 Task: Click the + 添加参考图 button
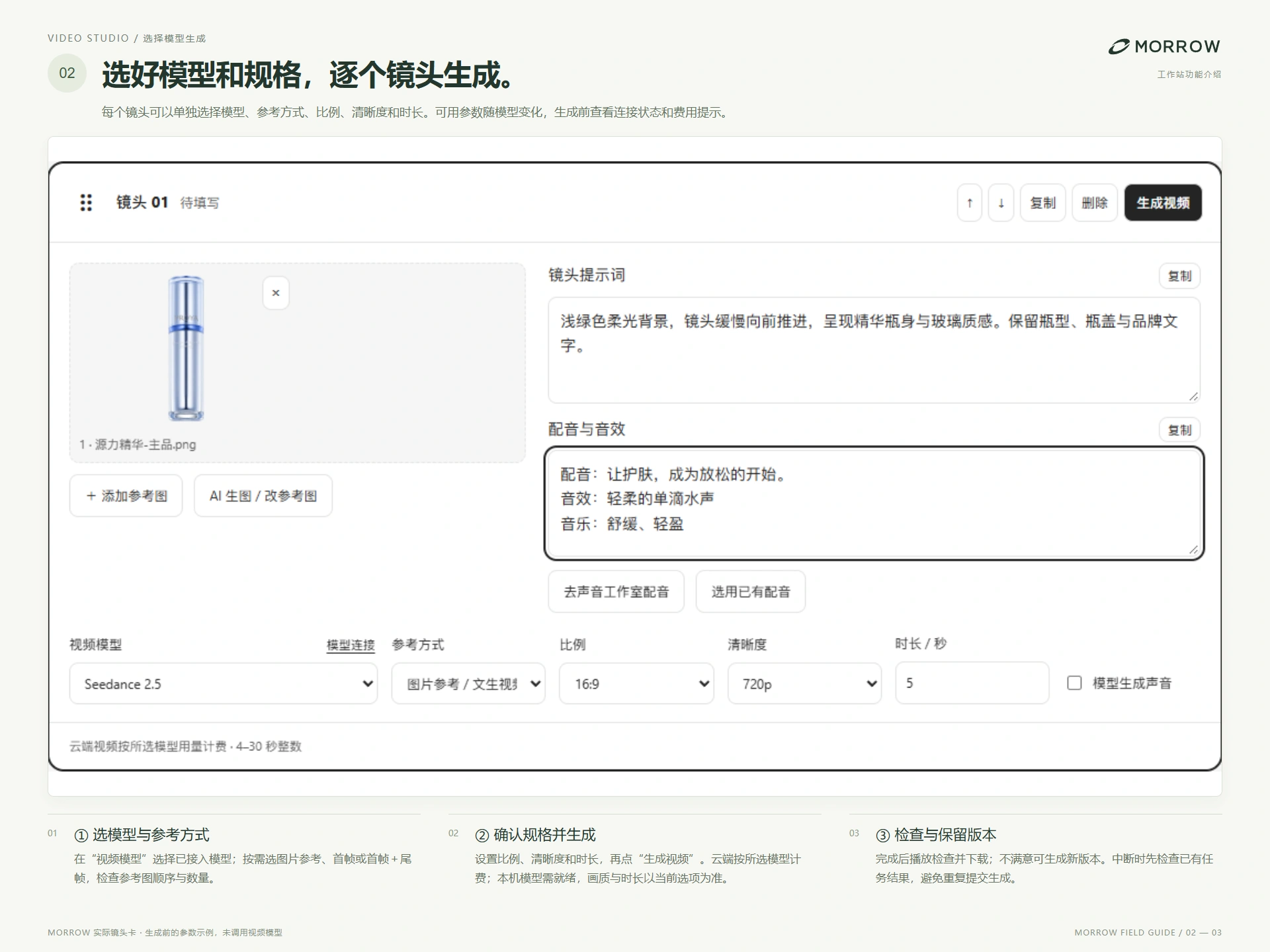pyautogui.click(x=126, y=496)
